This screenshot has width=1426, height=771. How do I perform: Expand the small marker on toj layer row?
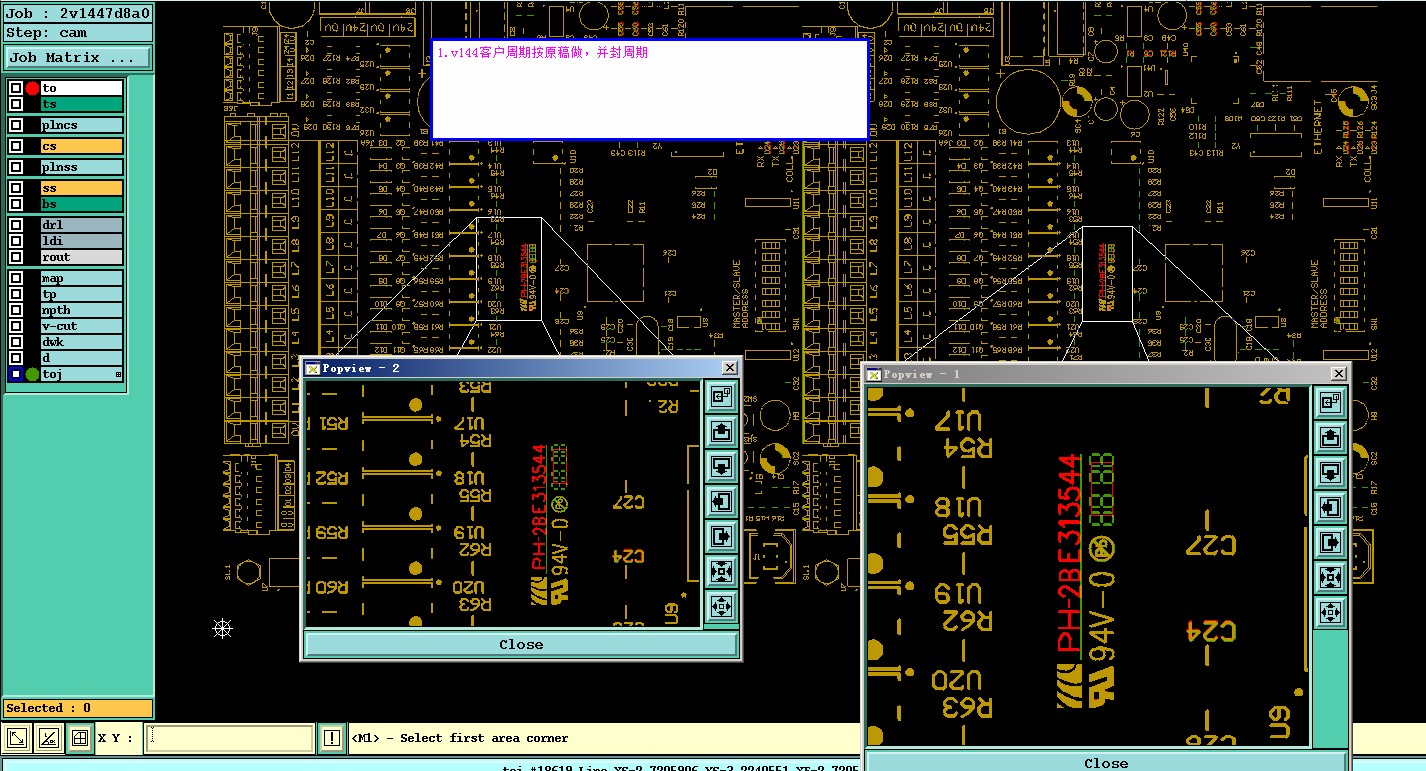[119, 375]
